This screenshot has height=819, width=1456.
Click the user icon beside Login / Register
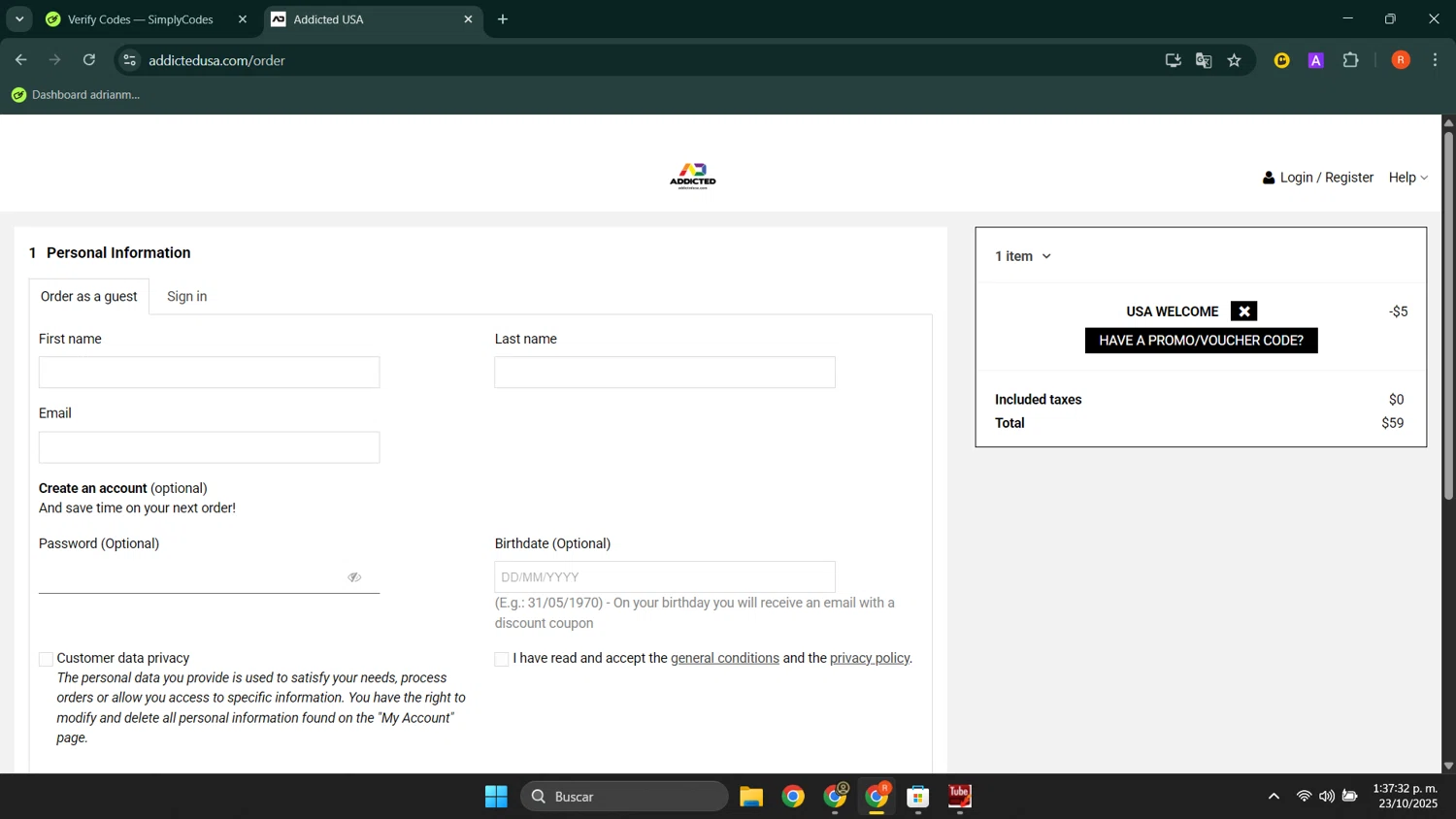coord(1269,178)
